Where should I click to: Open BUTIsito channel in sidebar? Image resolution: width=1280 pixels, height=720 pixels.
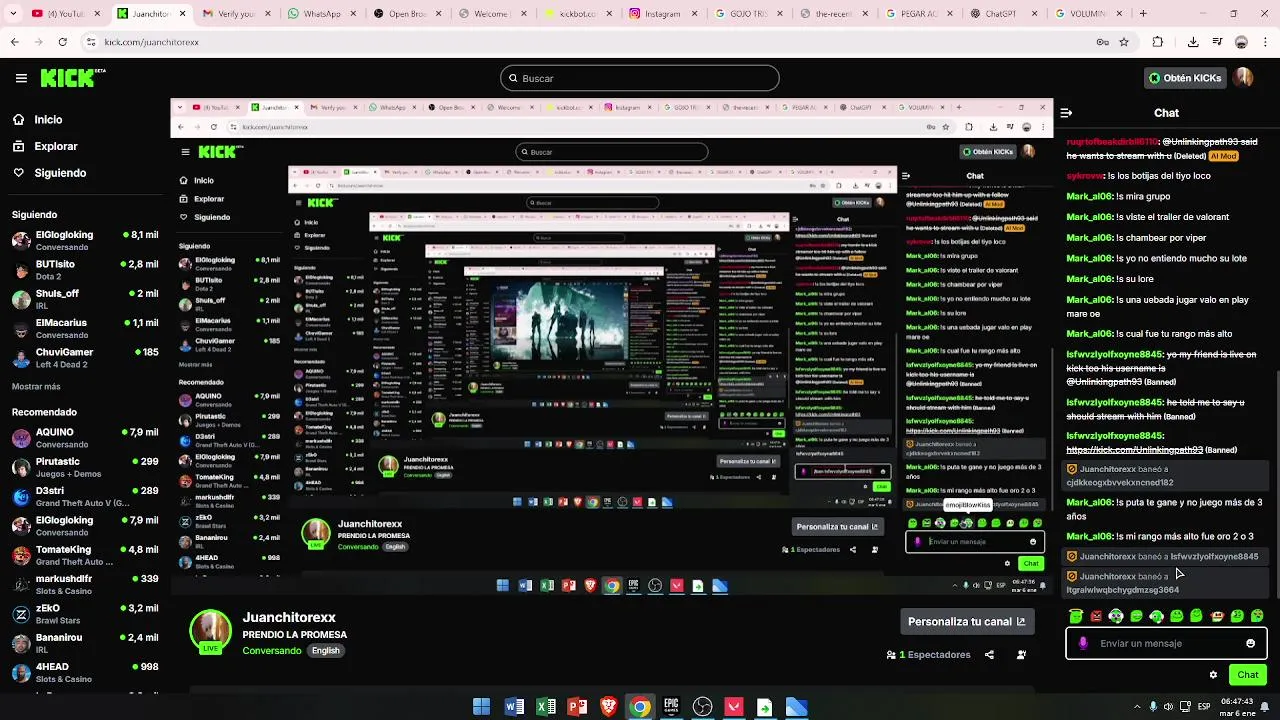click(x=84, y=270)
